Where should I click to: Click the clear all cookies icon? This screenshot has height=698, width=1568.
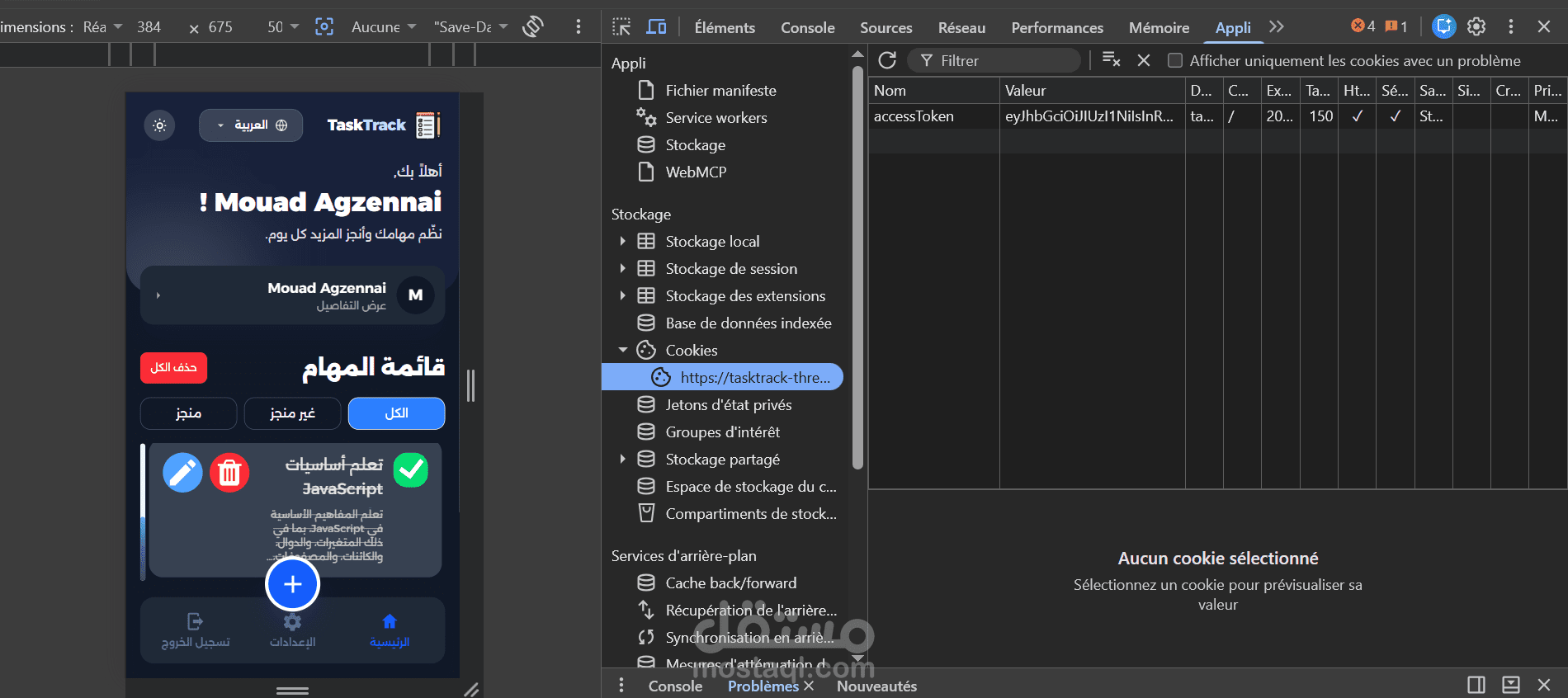pyautogui.click(x=1111, y=60)
